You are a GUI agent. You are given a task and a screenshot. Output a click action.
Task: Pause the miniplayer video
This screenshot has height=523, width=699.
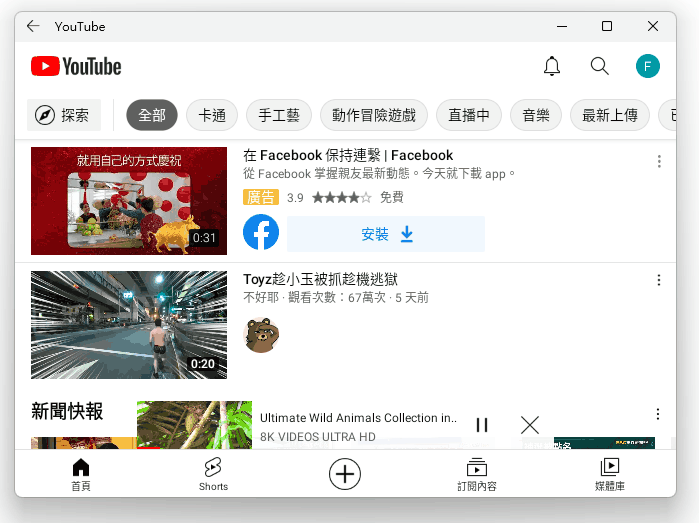(482, 425)
